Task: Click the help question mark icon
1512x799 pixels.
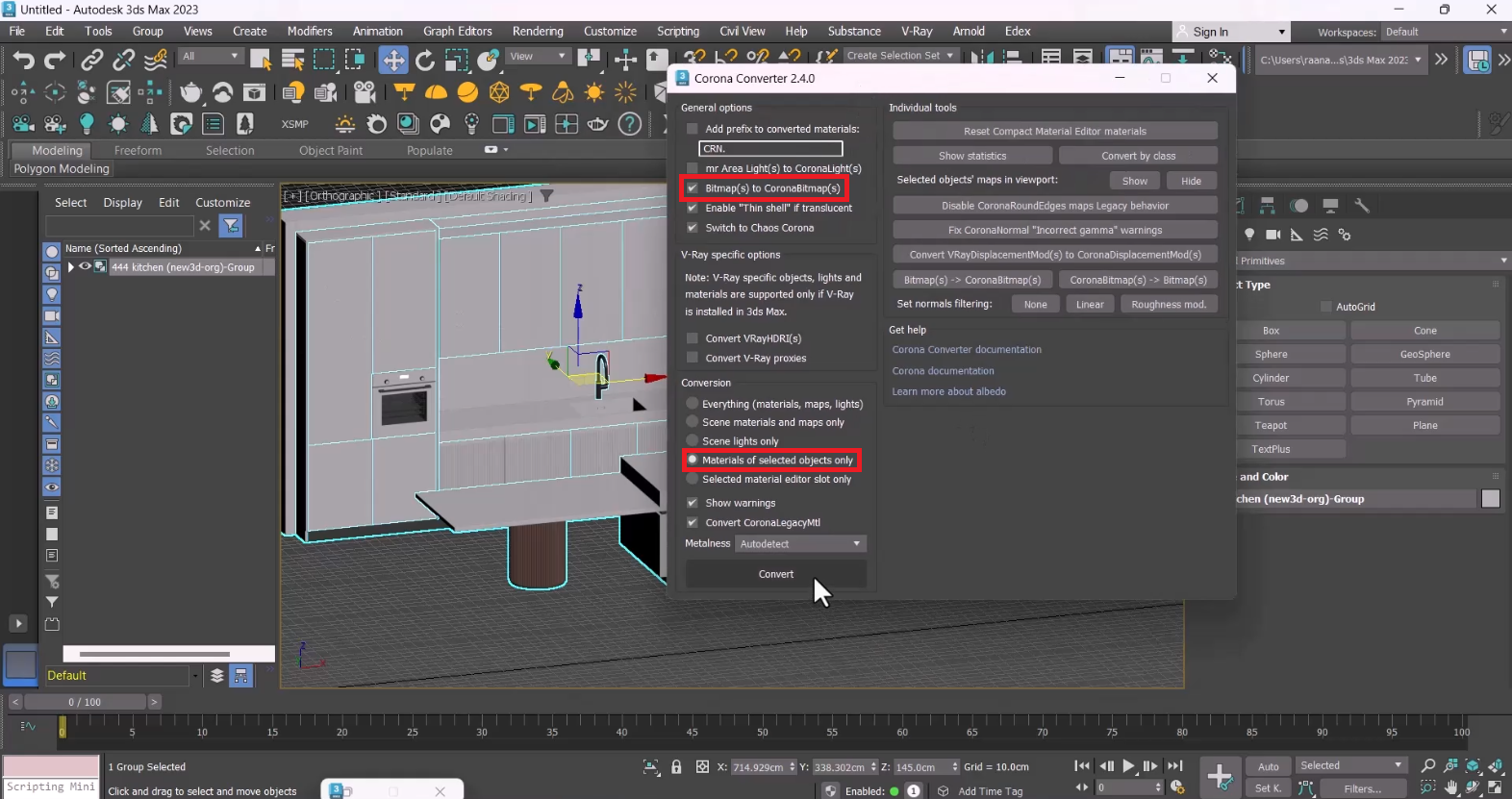Action: [630, 124]
